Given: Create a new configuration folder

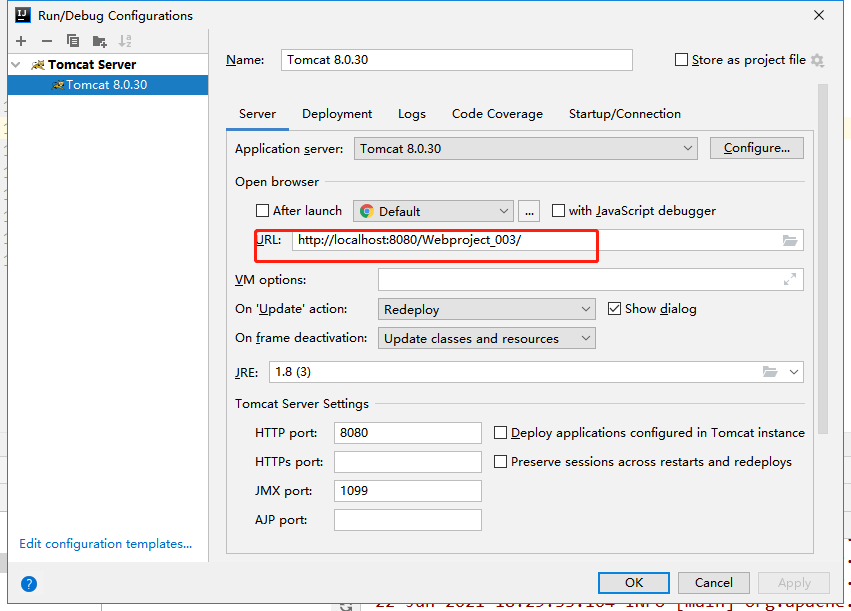Looking at the screenshot, I should pyautogui.click(x=99, y=41).
